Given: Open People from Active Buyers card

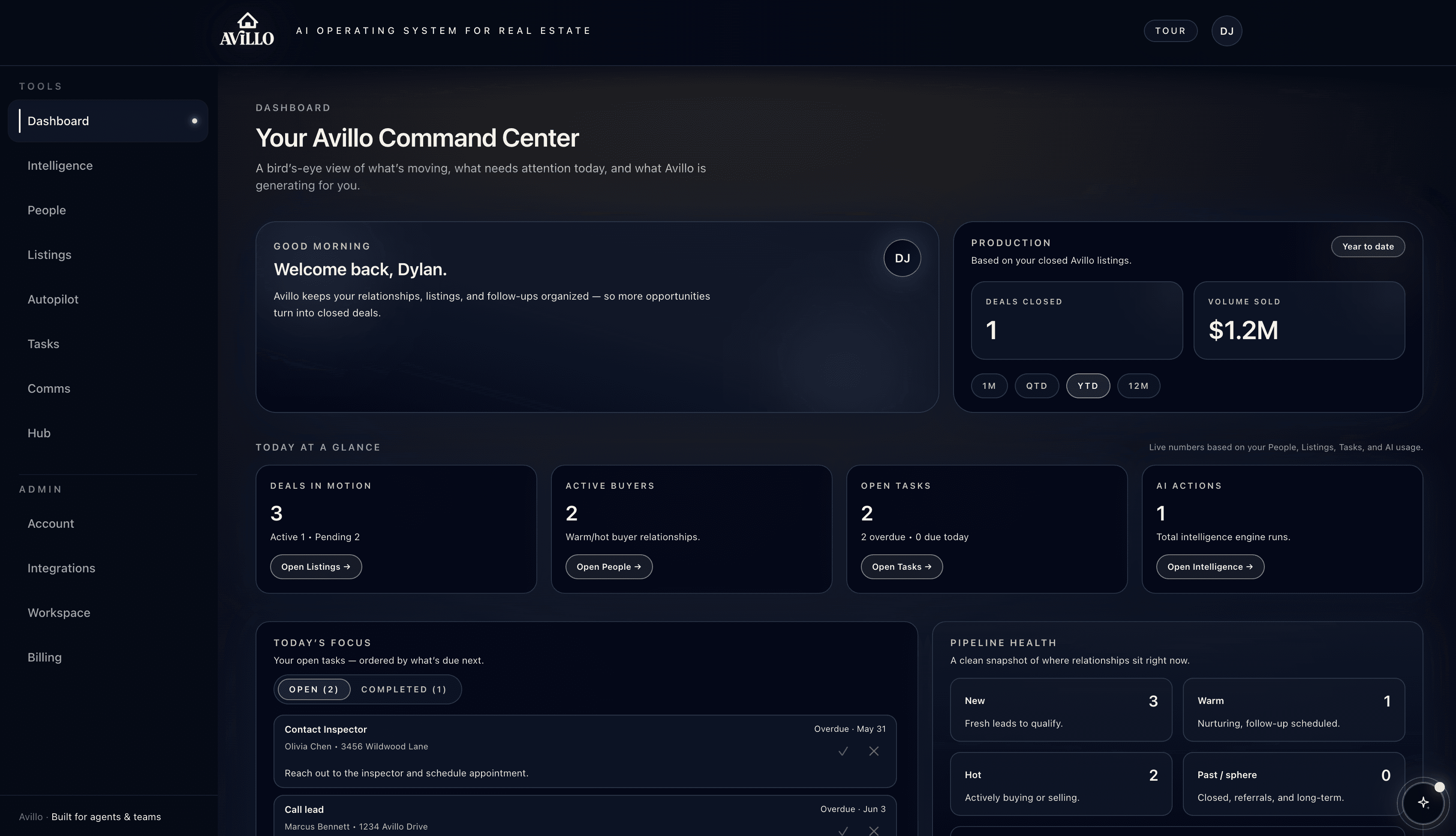Looking at the screenshot, I should click(x=608, y=567).
